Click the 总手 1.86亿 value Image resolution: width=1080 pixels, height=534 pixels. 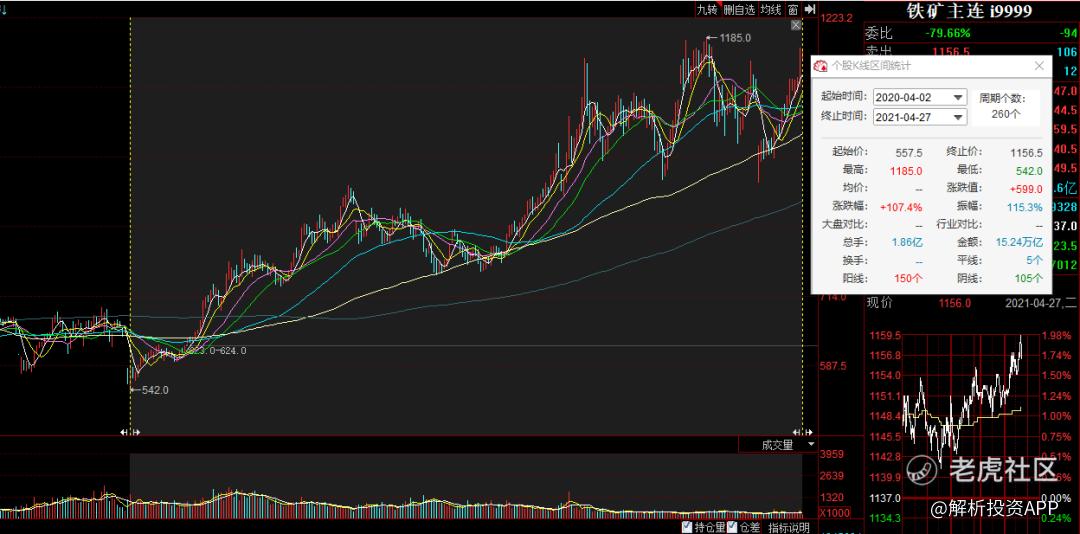[x=907, y=243]
